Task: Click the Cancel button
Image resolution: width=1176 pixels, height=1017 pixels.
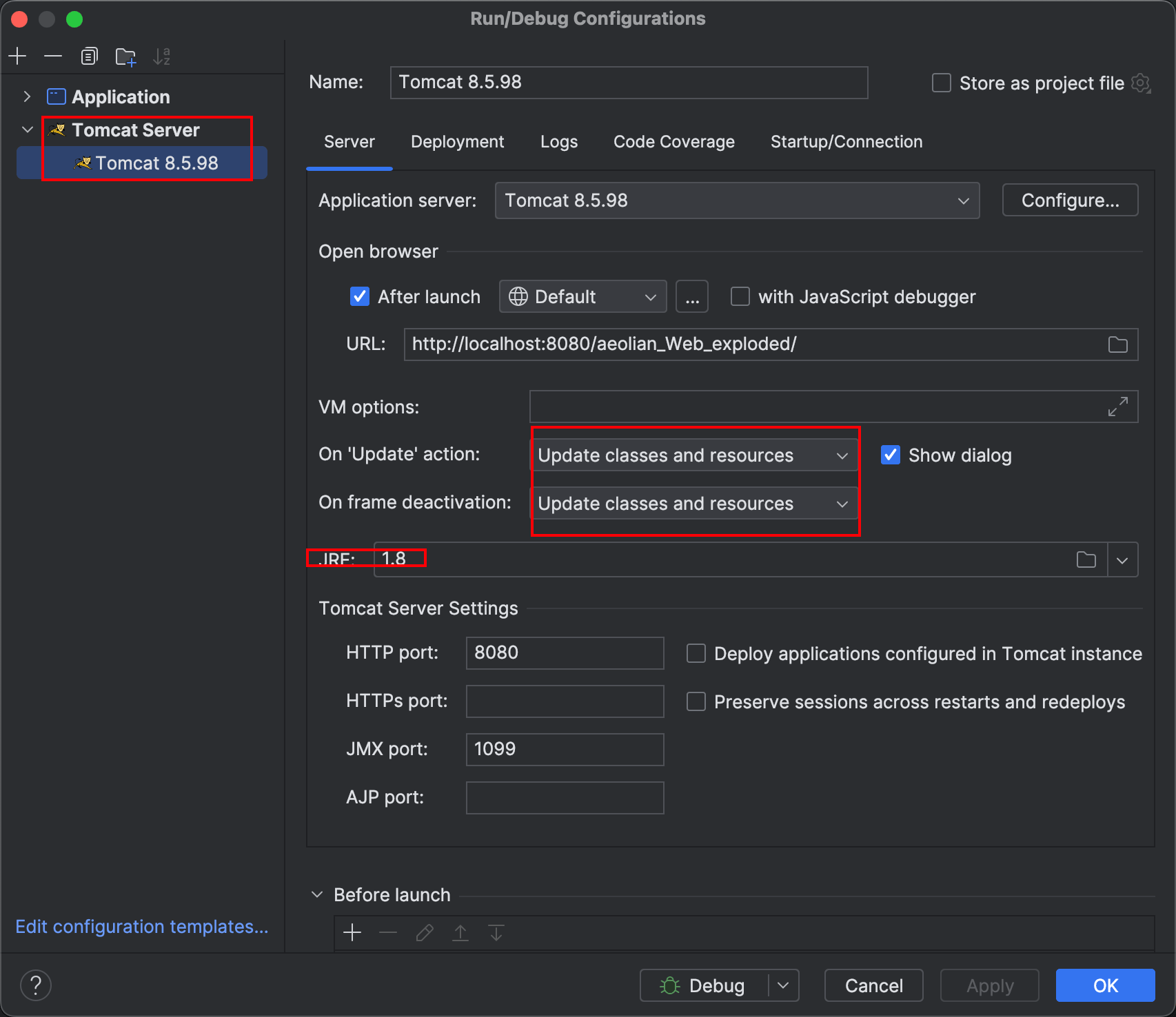Action: click(x=873, y=985)
